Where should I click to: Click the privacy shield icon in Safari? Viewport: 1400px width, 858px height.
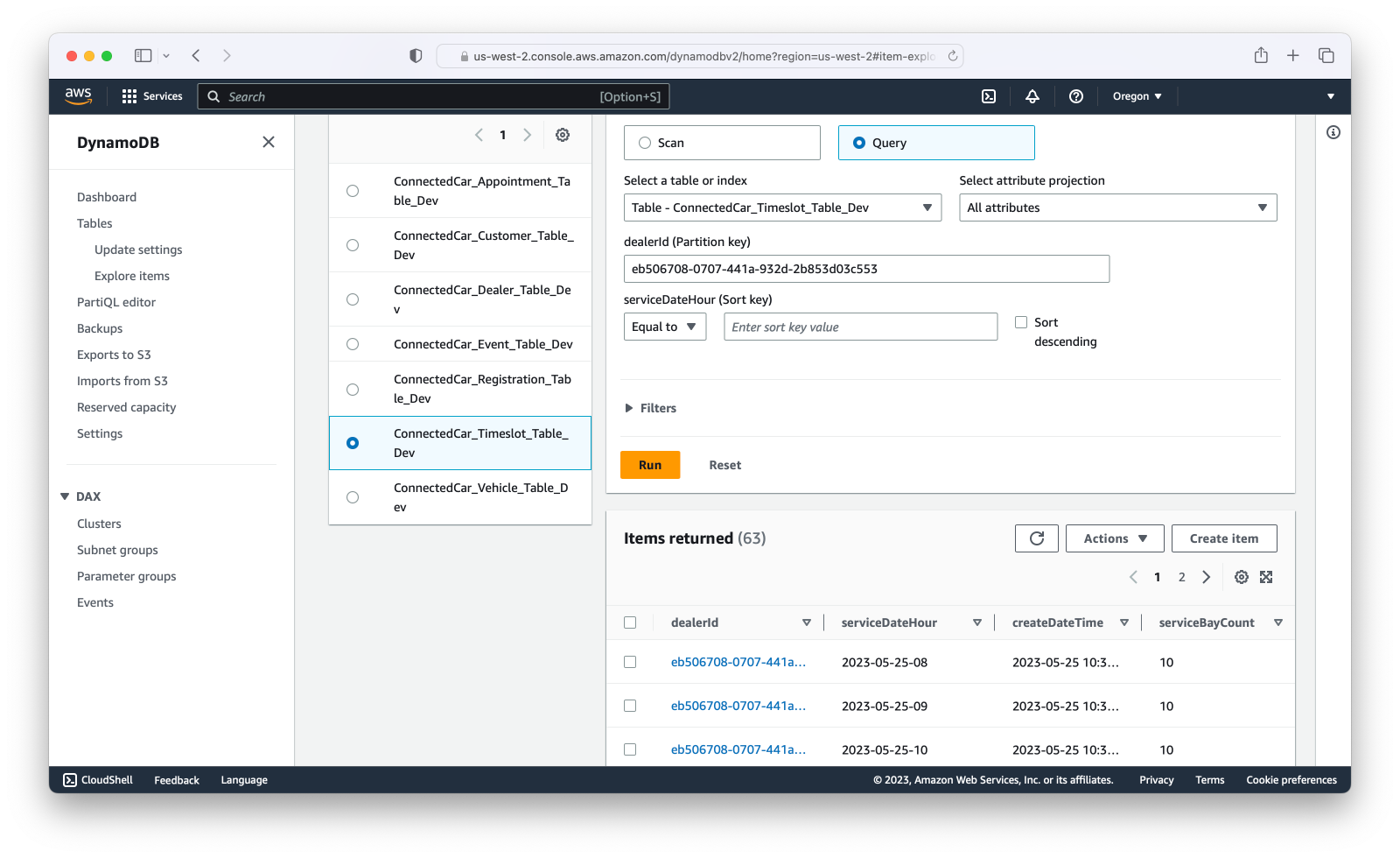[x=416, y=55]
